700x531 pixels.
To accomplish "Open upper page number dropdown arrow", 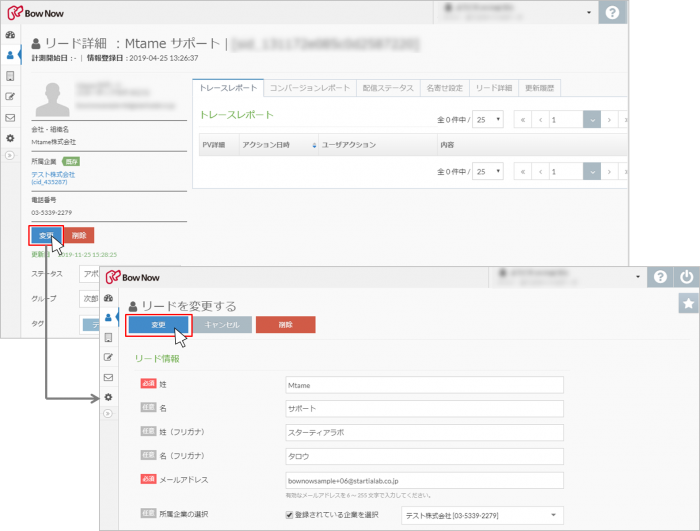I will (592, 119).
